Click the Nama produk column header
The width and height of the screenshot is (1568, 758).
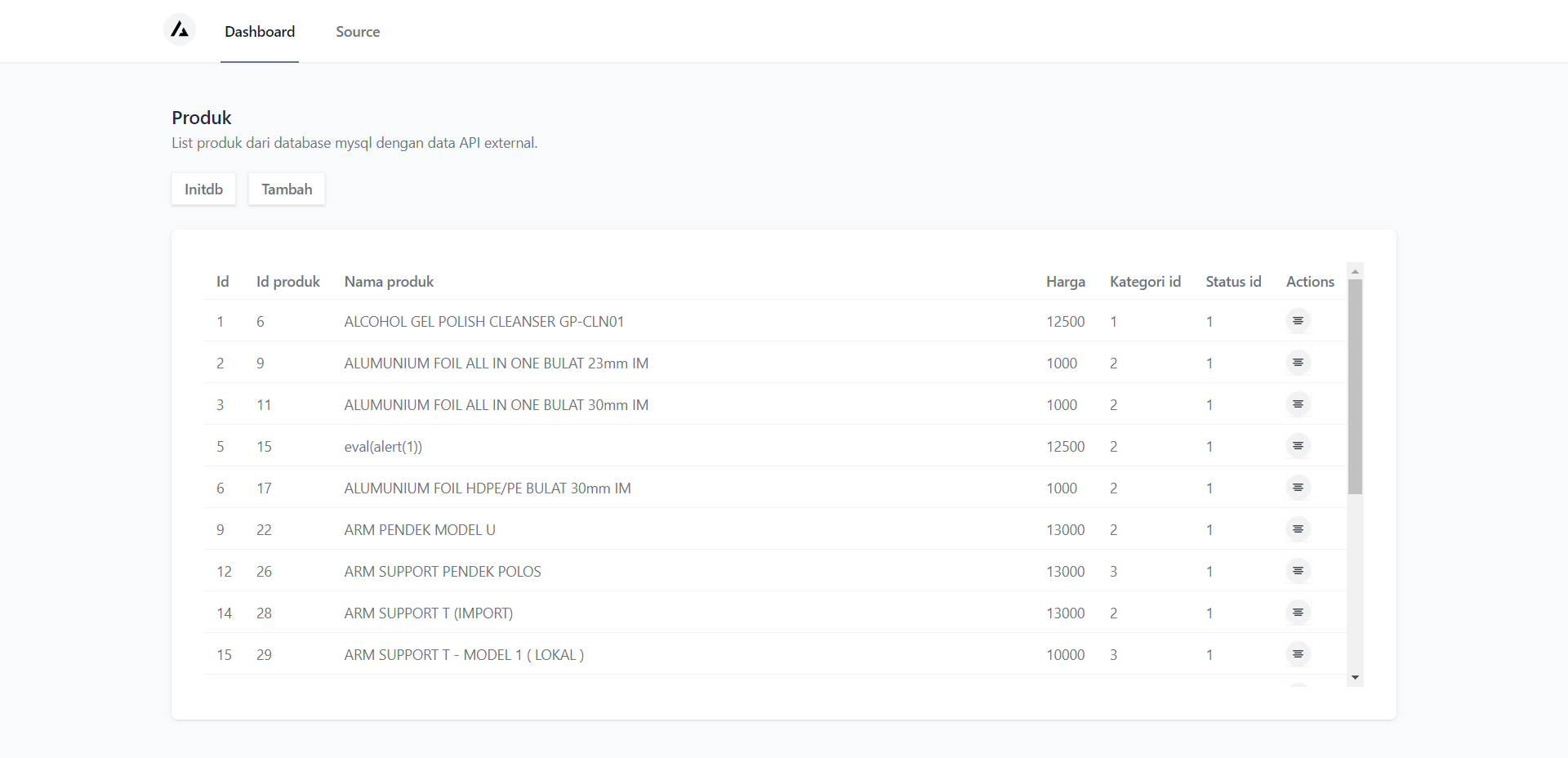point(389,281)
